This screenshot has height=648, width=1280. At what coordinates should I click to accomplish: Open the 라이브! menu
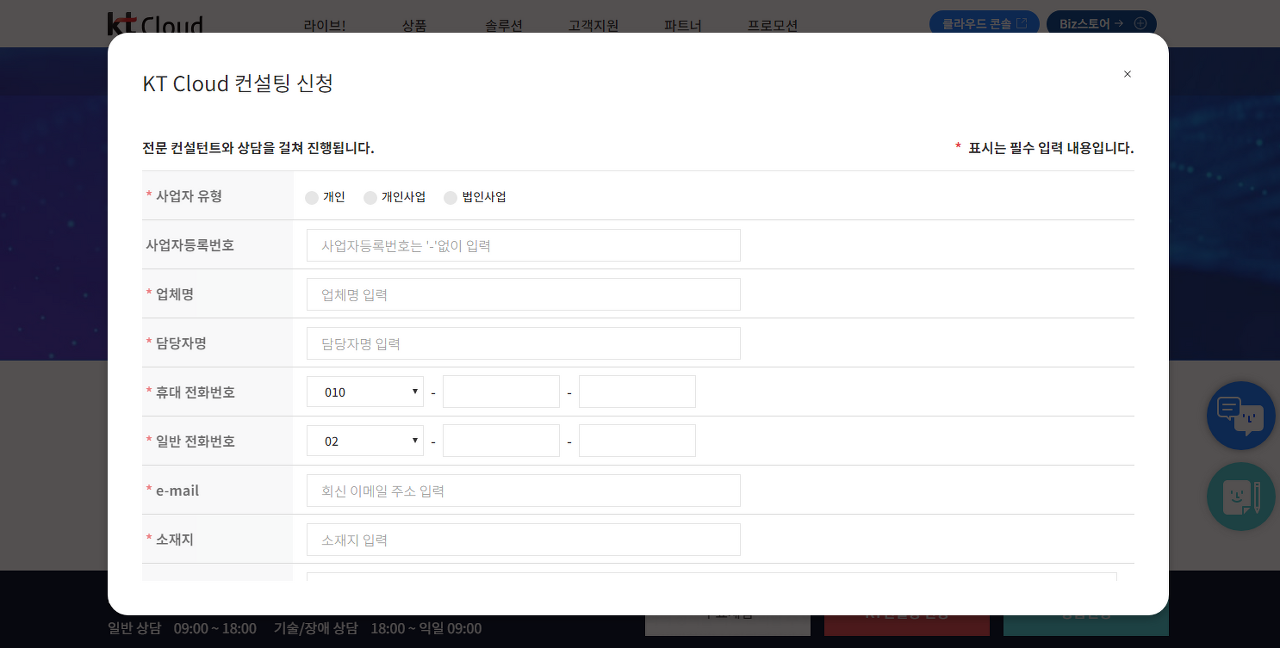coord(325,25)
